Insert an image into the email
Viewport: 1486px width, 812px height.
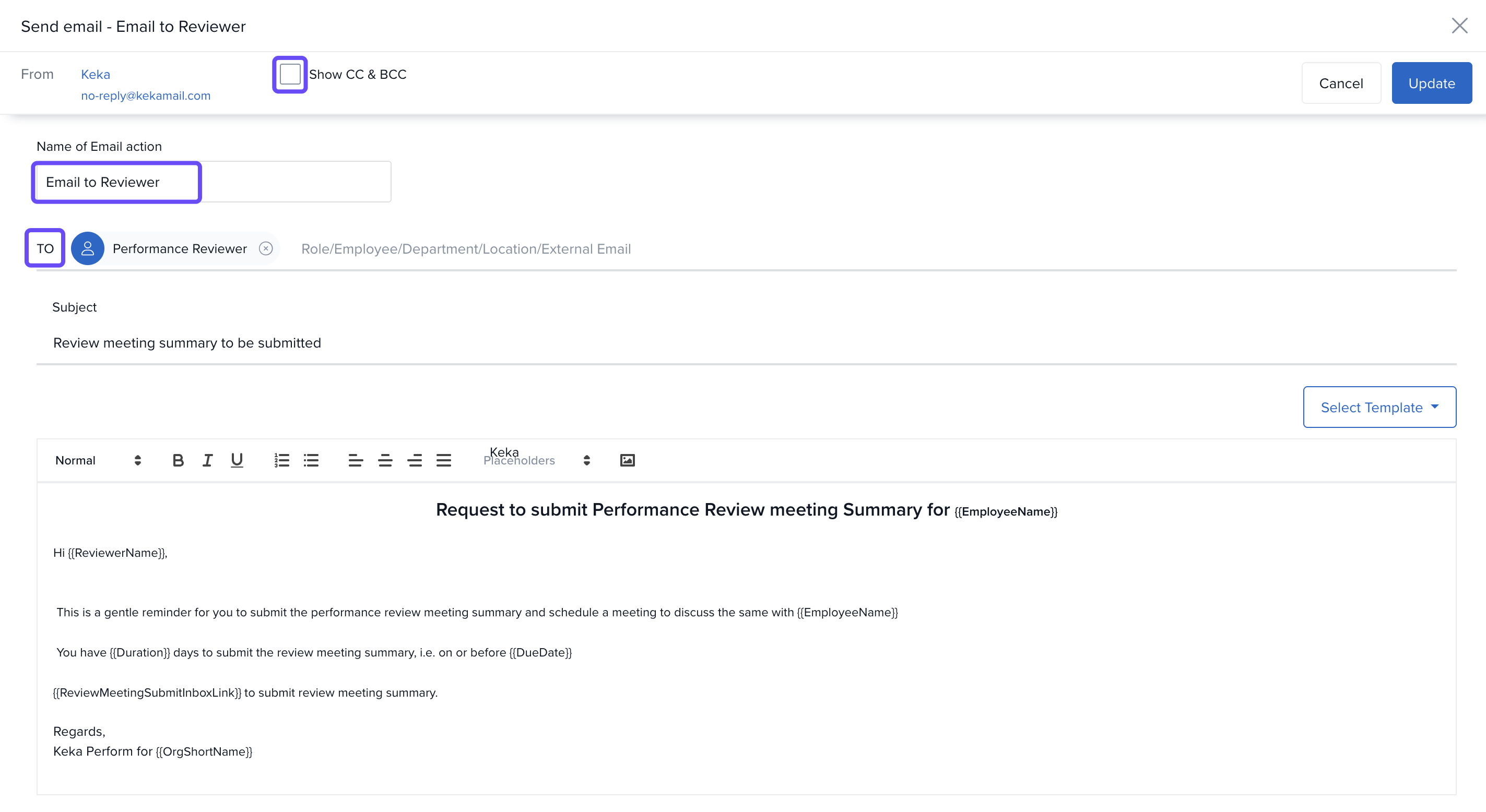point(627,460)
